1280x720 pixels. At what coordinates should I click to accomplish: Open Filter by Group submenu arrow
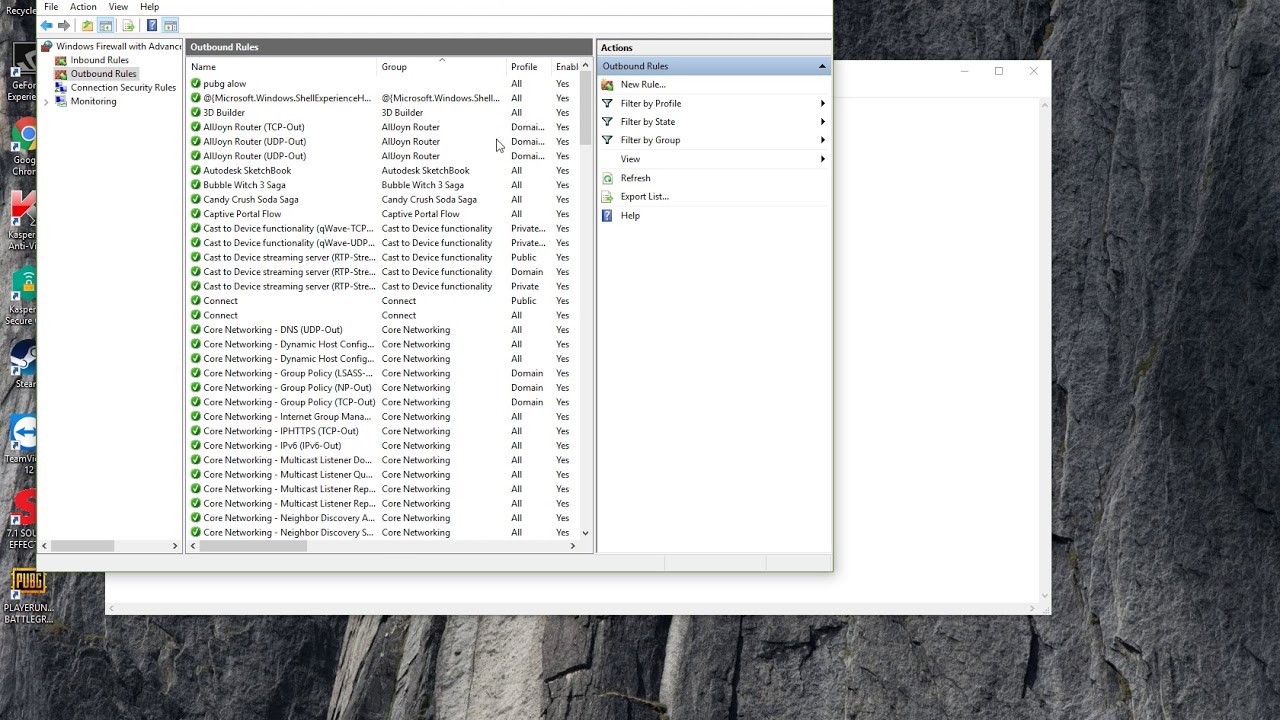pos(823,140)
